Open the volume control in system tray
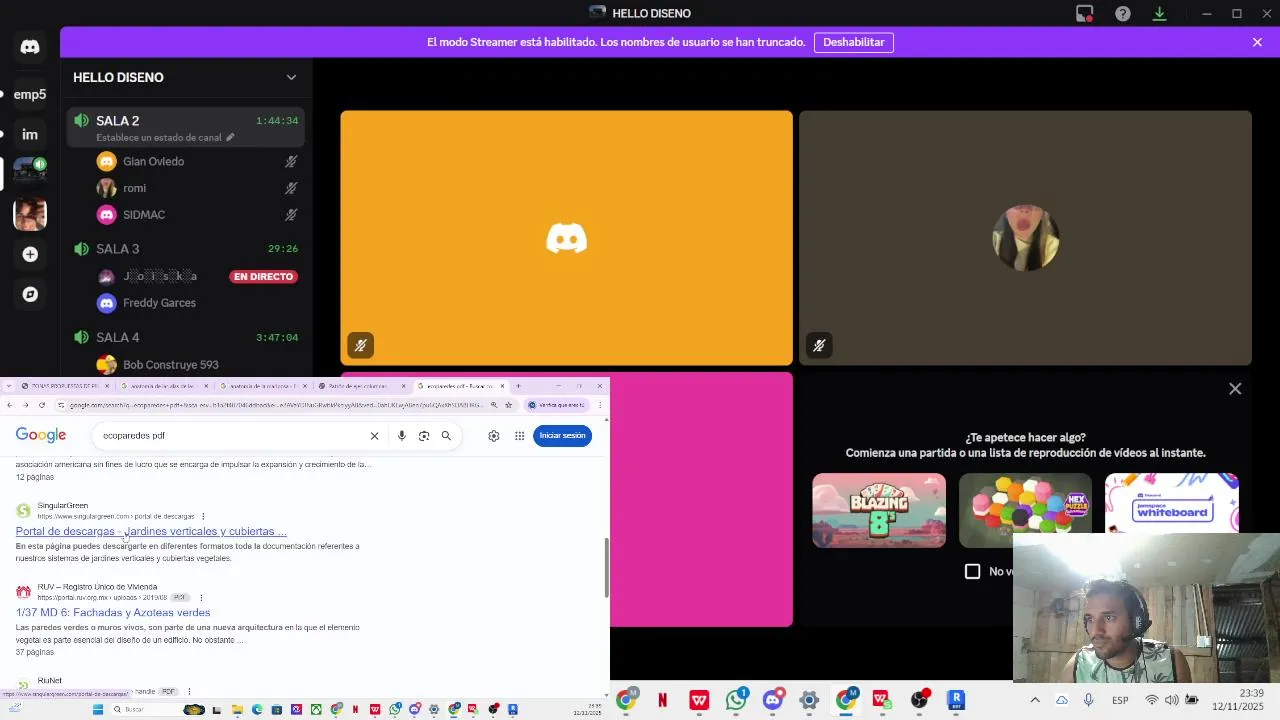 (1171, 700)
